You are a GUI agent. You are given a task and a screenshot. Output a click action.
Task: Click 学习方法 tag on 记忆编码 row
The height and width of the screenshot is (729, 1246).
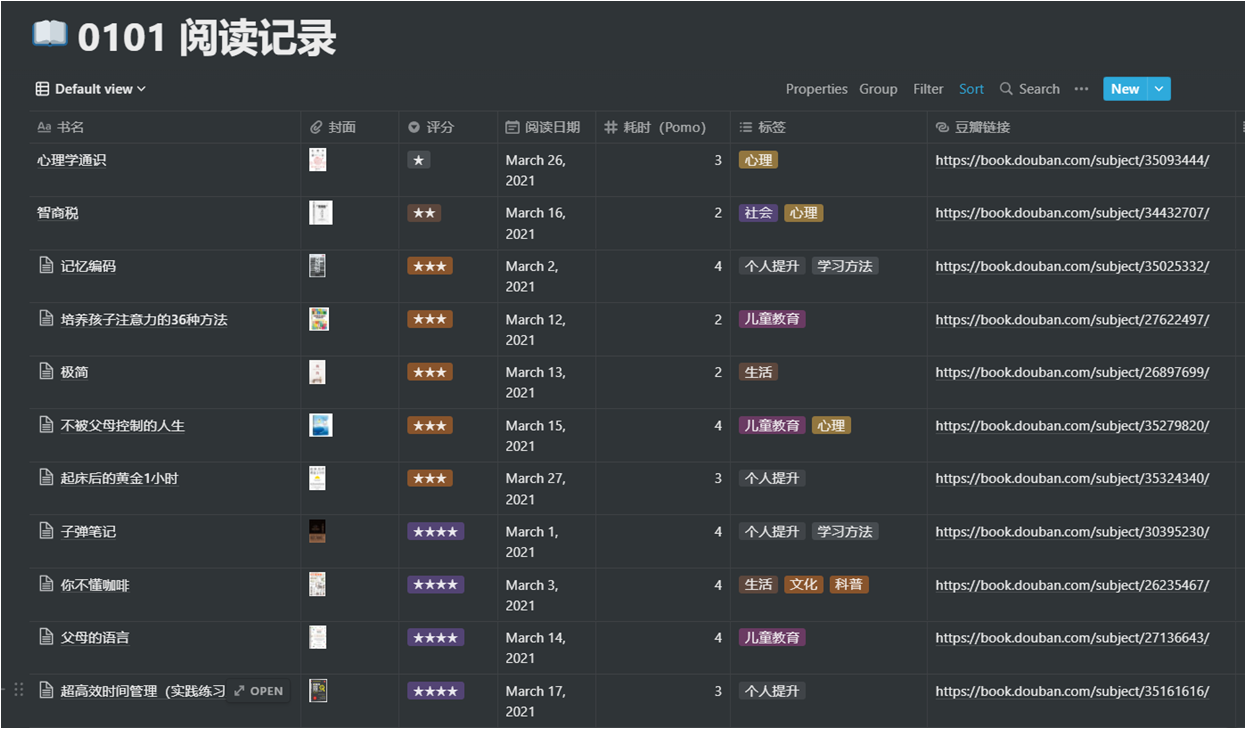pos(845,266)
